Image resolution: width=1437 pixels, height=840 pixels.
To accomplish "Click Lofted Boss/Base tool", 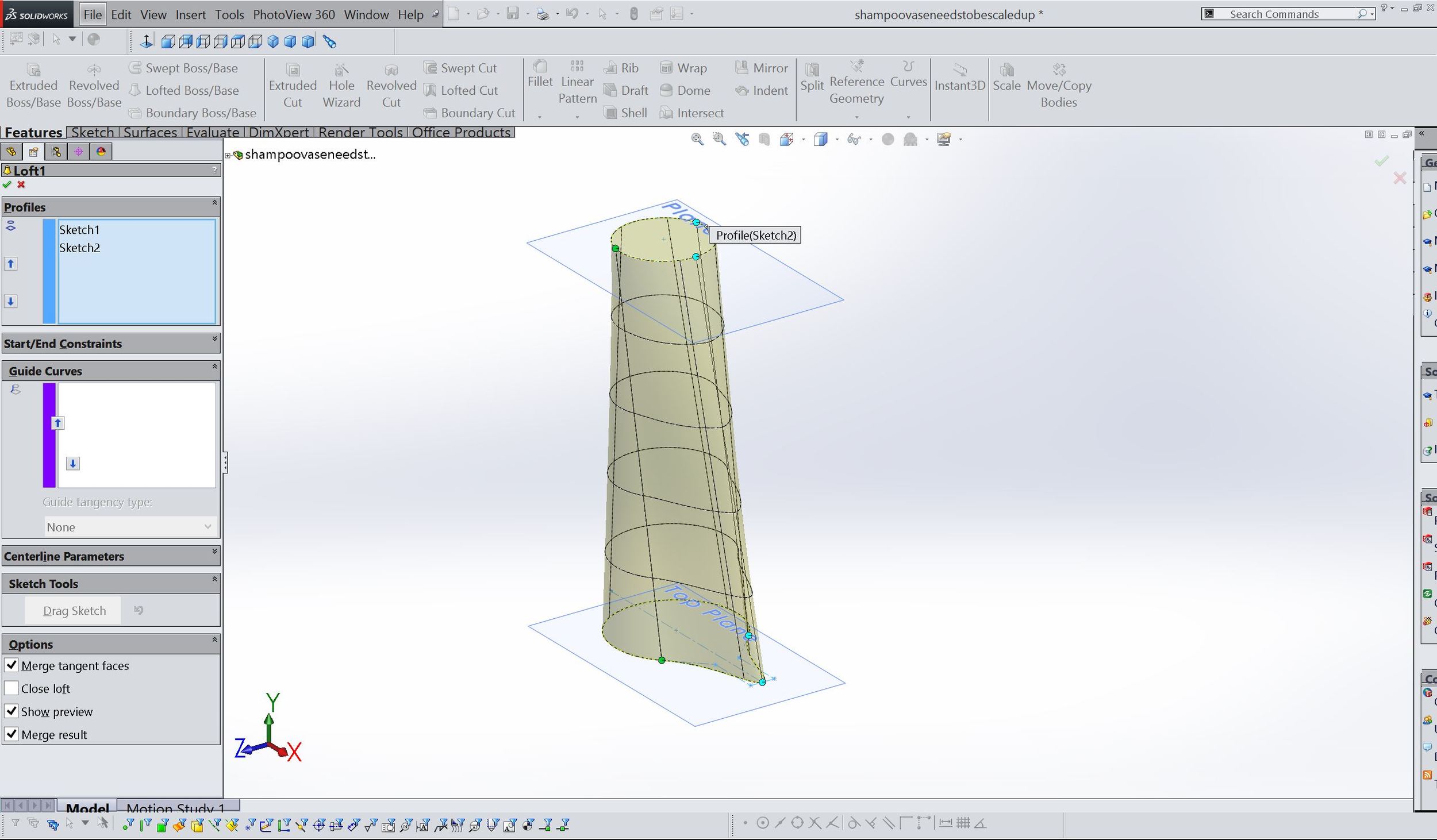I will coord(184,90).
